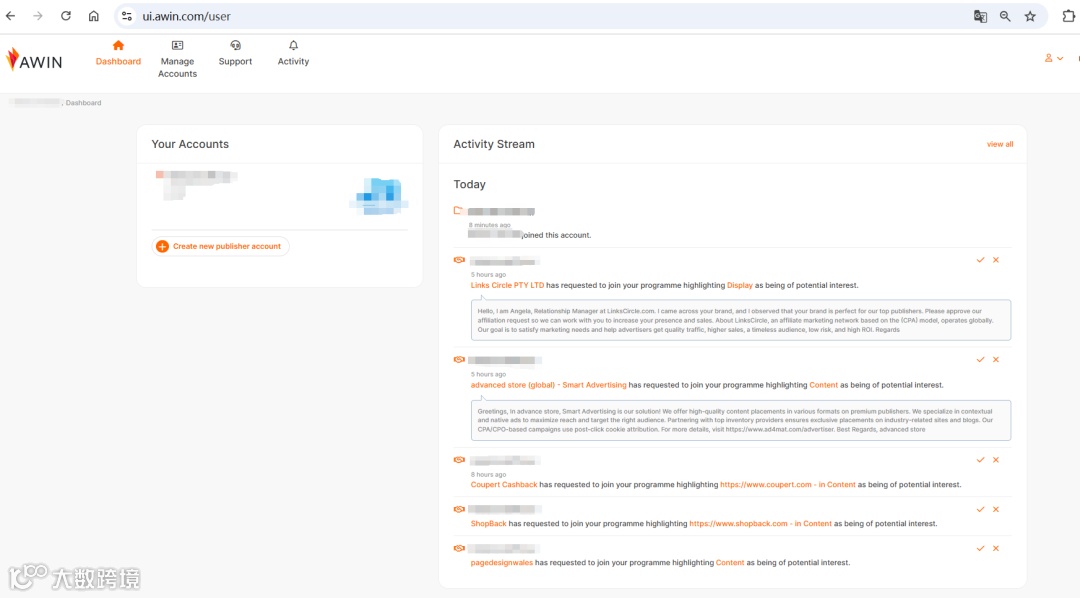Approve pagedesignwales request checkmark

980,548
